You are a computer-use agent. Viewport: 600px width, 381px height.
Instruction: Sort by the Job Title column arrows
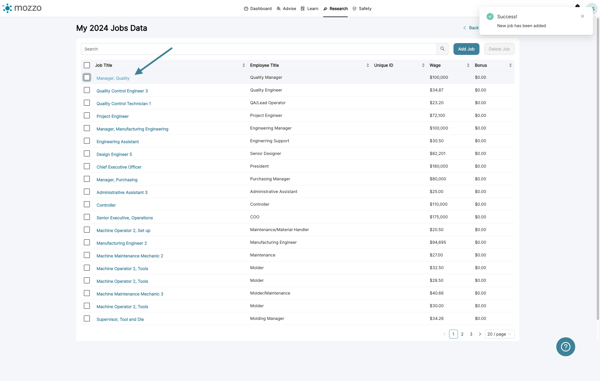click(x=243, y=65)
